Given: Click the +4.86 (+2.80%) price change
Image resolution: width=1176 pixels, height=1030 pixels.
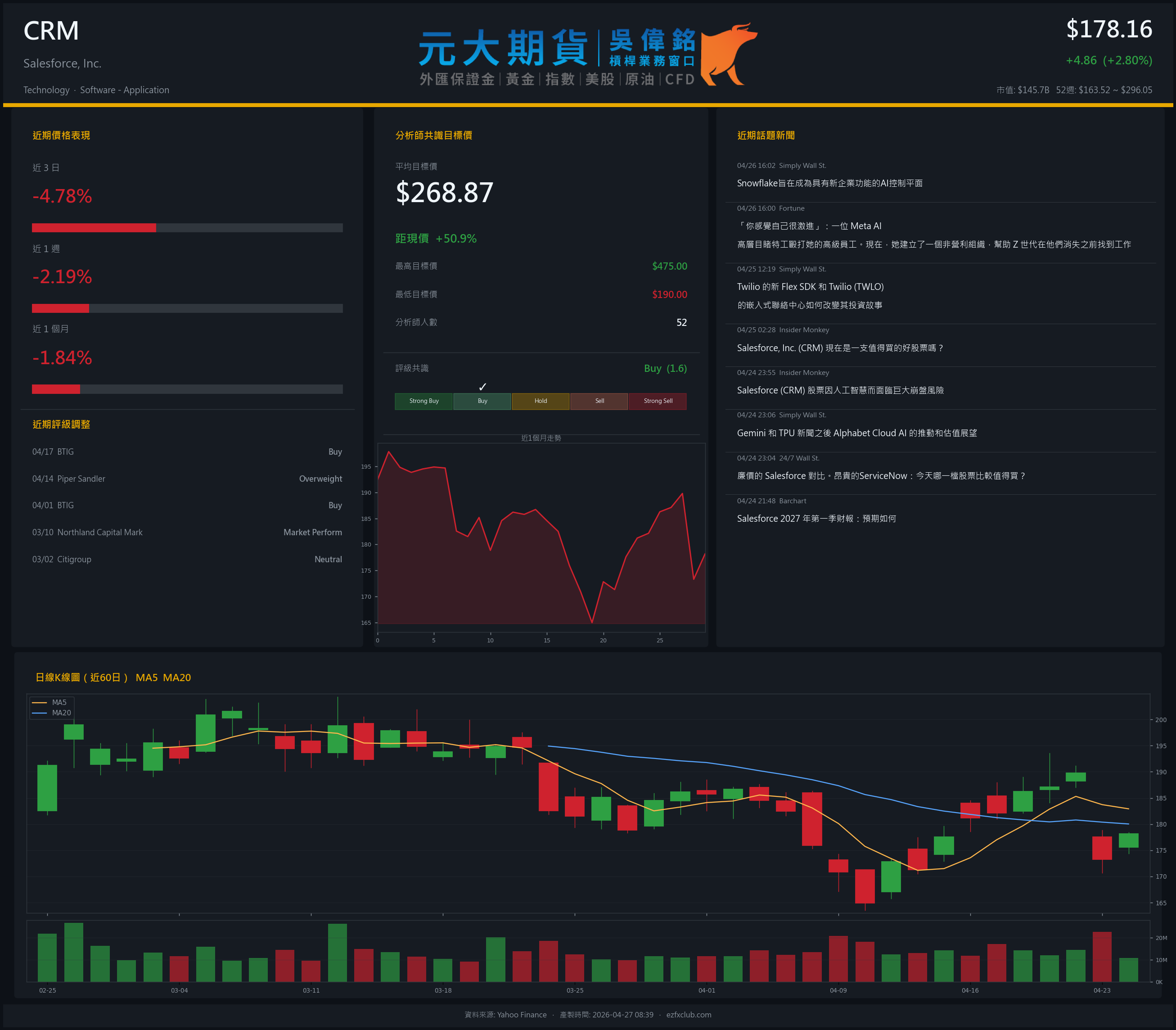Looking at the screenshot, I should [x=1109, y=60].
